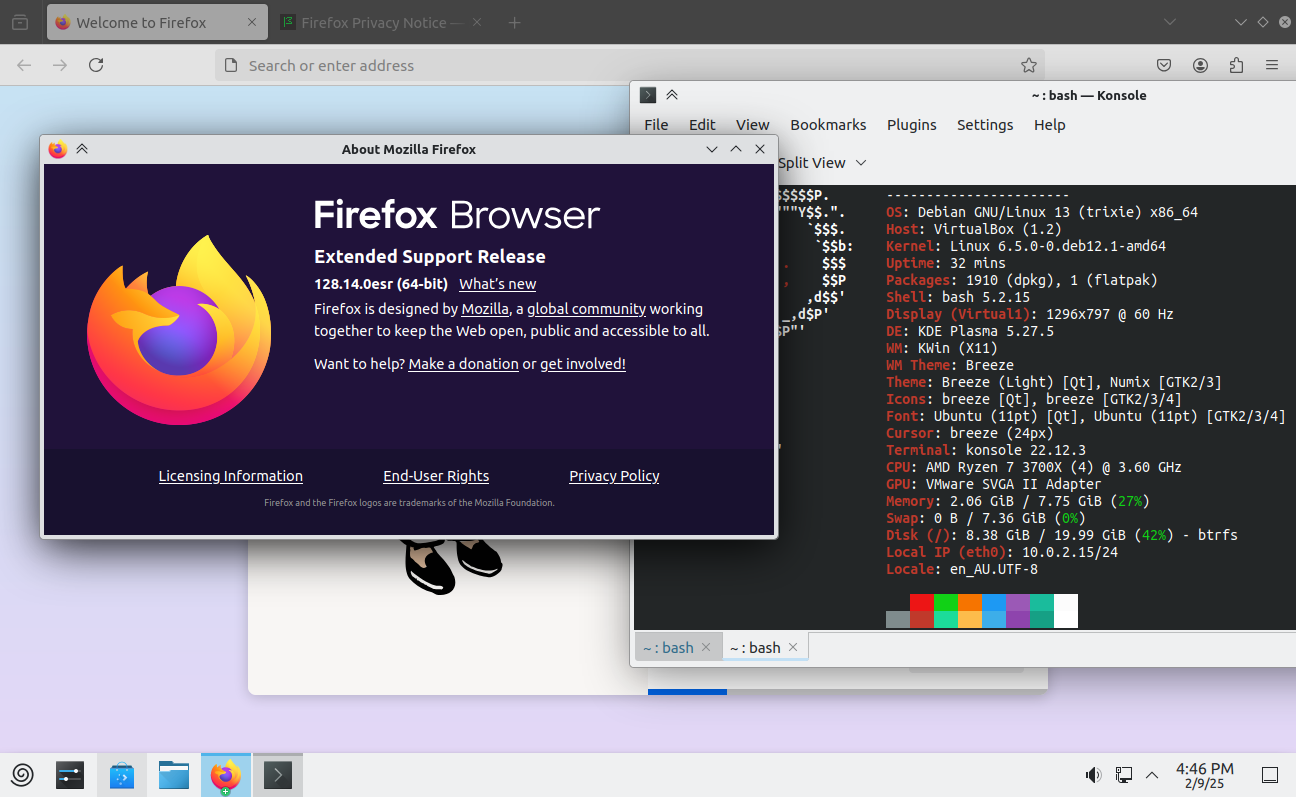Open the Firefox hamburger application menu
The height and width of the screenshot is (797, 1296).
[1272, 65]
